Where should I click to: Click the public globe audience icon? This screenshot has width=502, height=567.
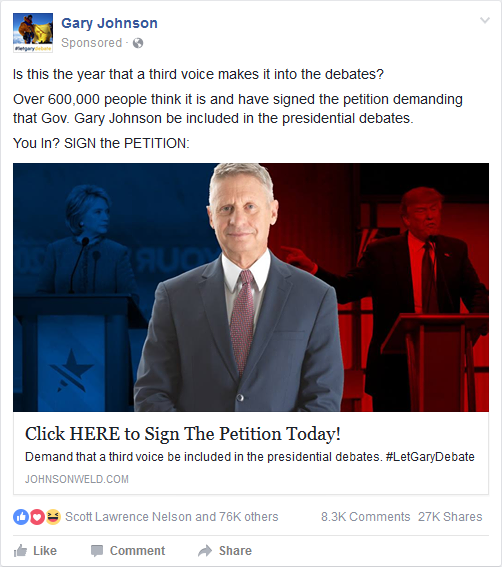pos(138,43)
